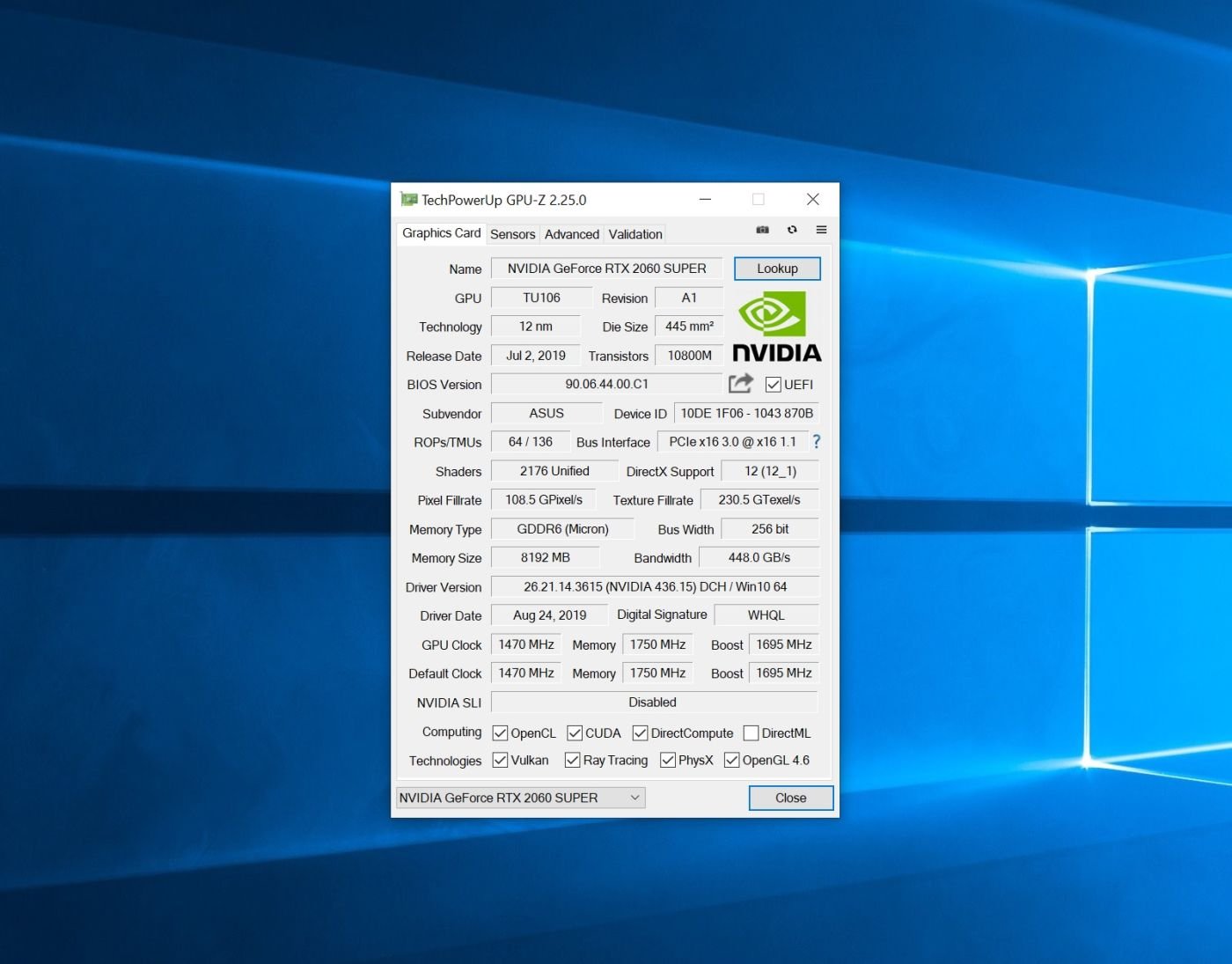Open the Advanced tab
The image size is (1232, 964).
[x=572, y=234]
